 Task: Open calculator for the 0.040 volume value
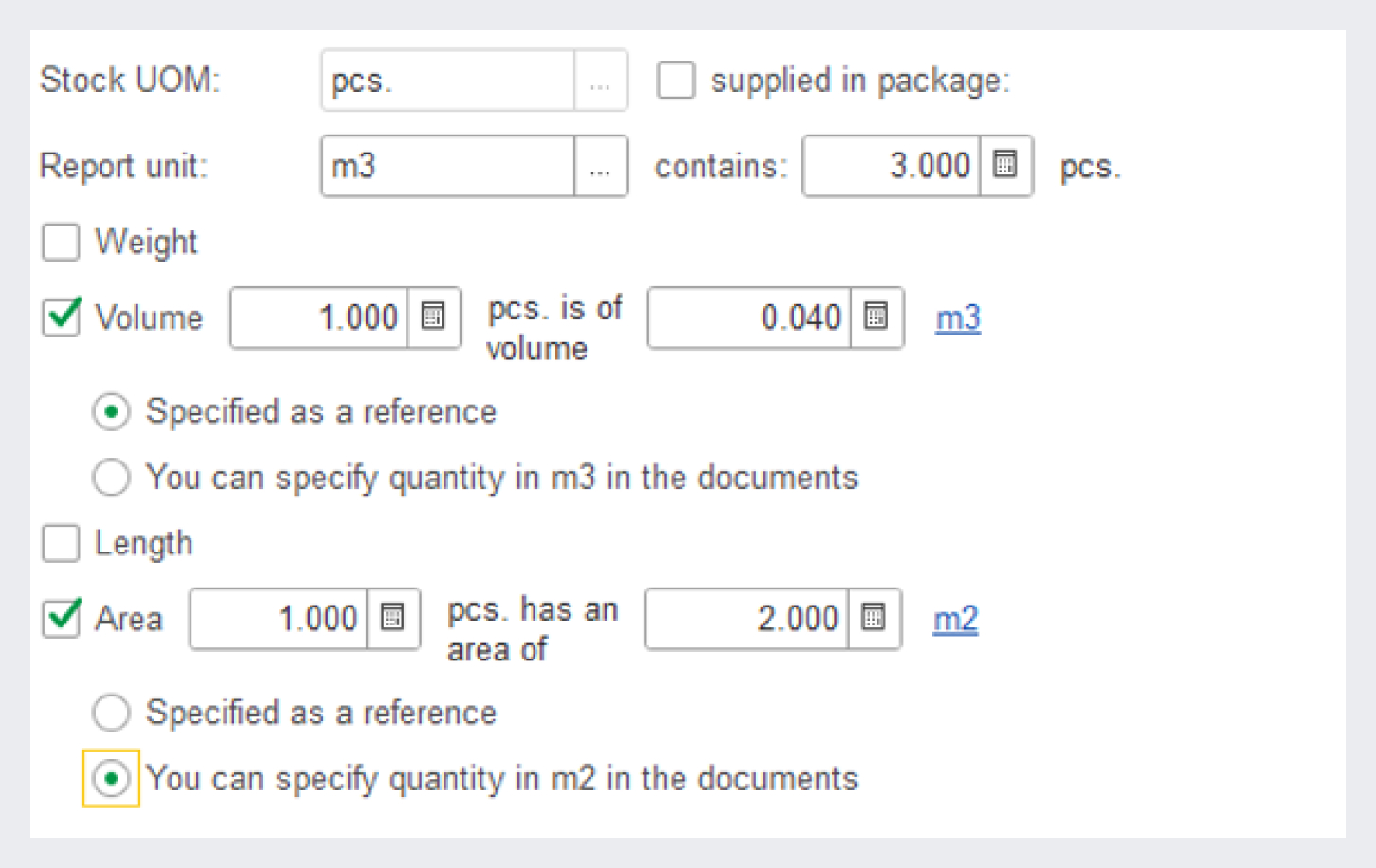[877, 316]
